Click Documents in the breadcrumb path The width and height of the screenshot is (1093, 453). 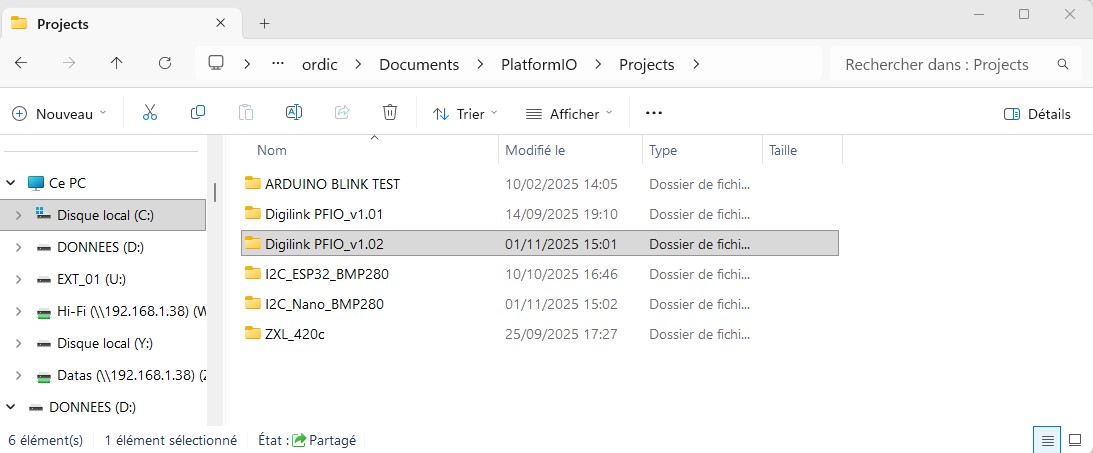[418, 64]
